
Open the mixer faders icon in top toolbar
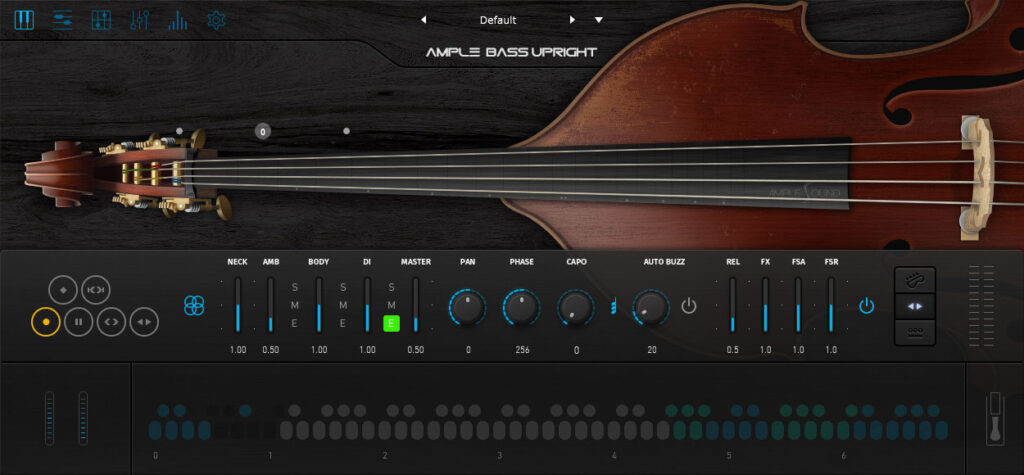coord(140,20)
